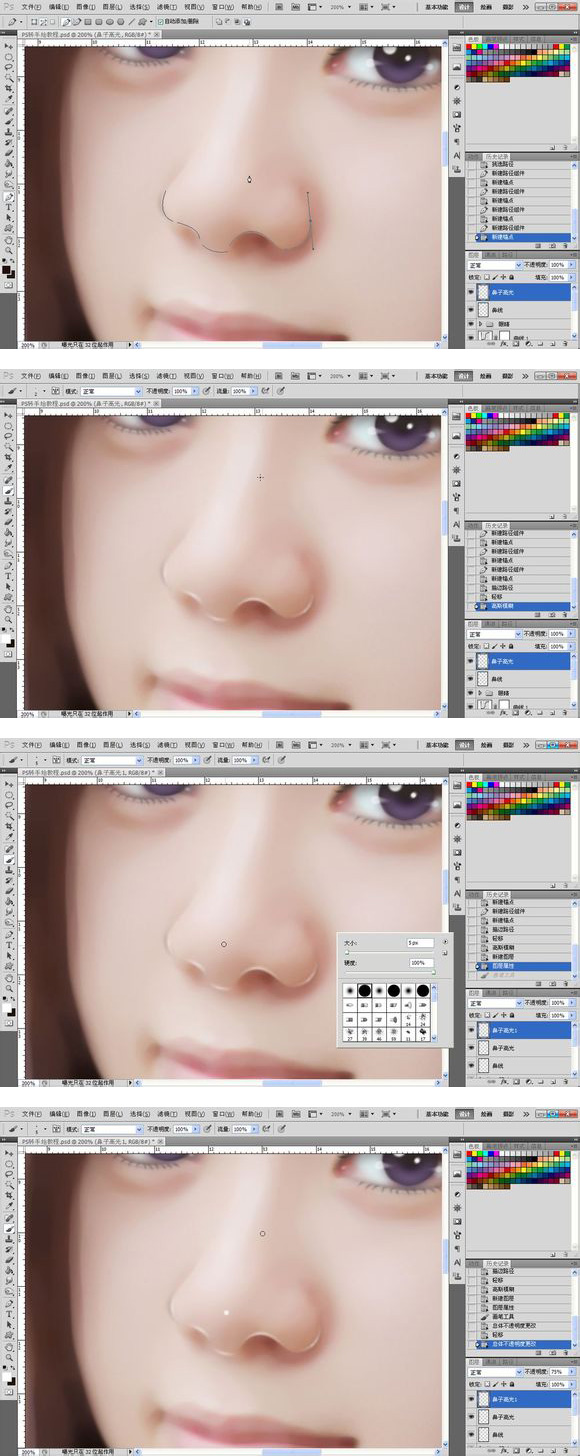Toggle the 自动添加/删除 checkbox
This screenshot has height=1456, width=580.
point(160,20)
